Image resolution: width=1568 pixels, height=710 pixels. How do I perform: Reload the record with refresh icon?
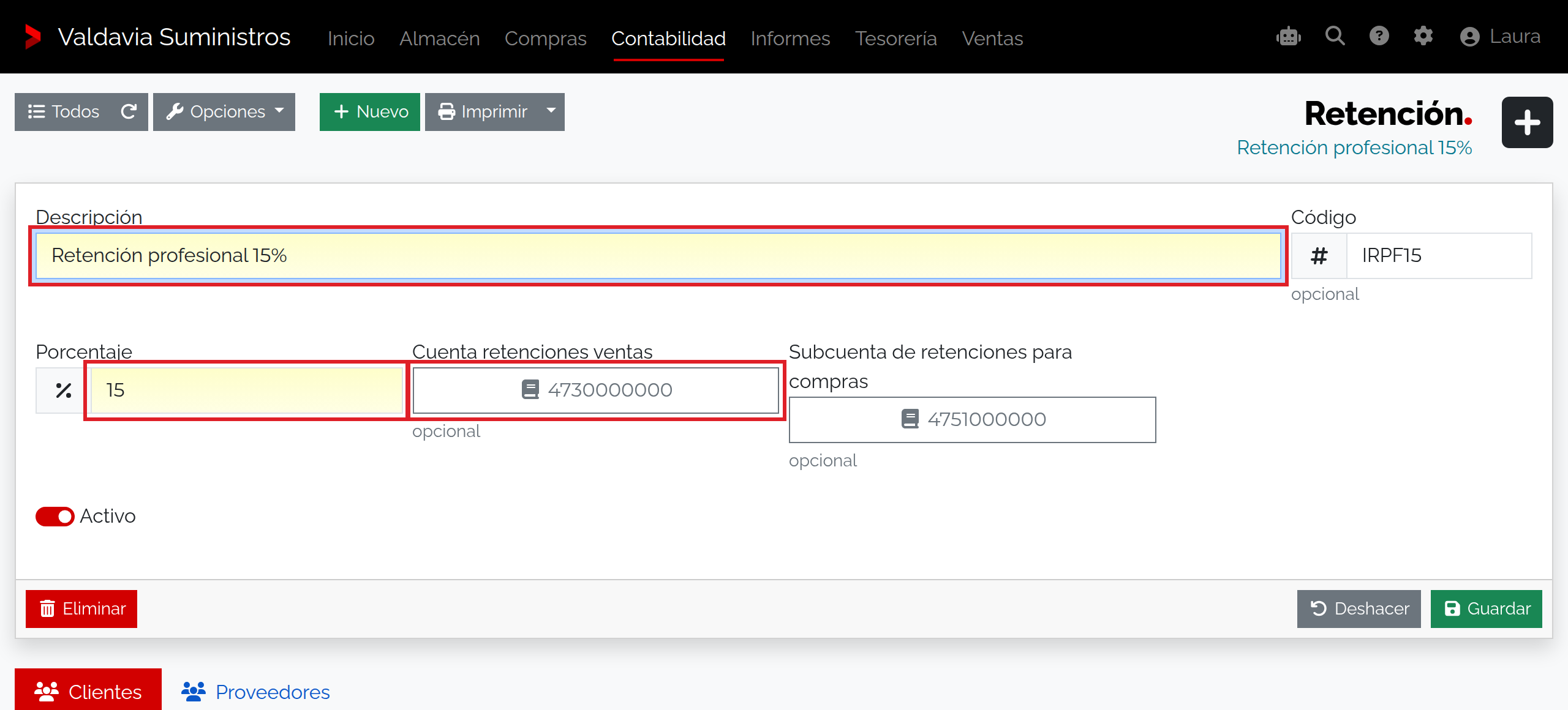click(129, 111)
